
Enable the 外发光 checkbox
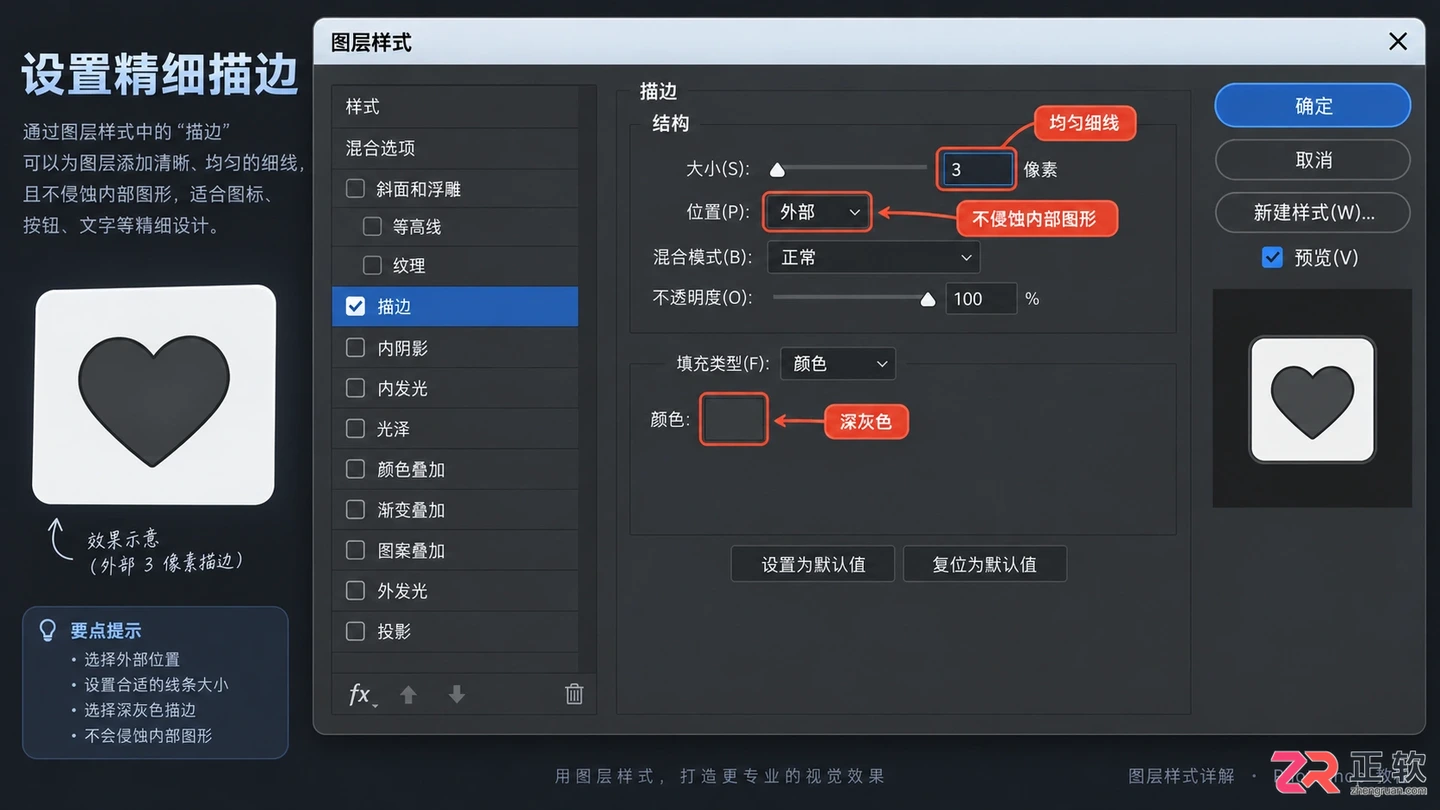point(355,591)
